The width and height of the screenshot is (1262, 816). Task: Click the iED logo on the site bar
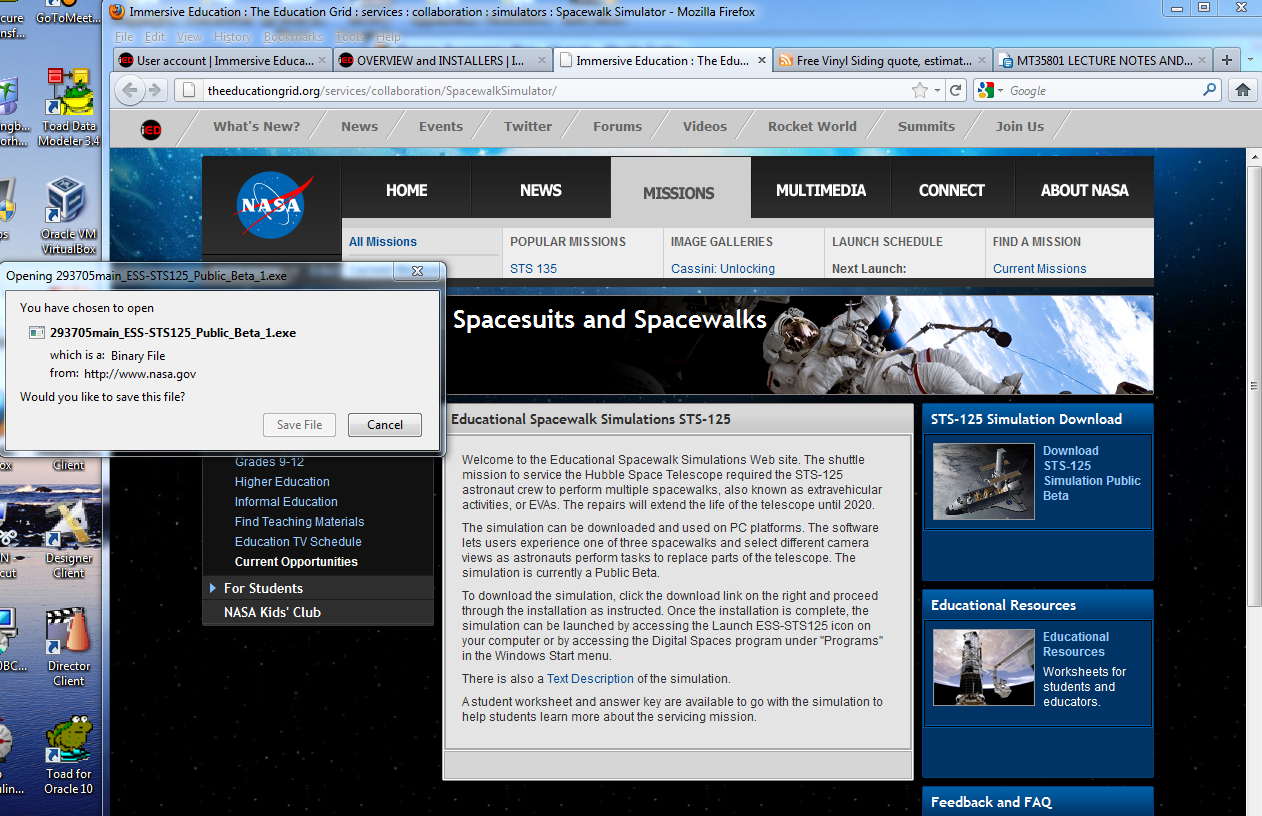(x=151, y=128)
